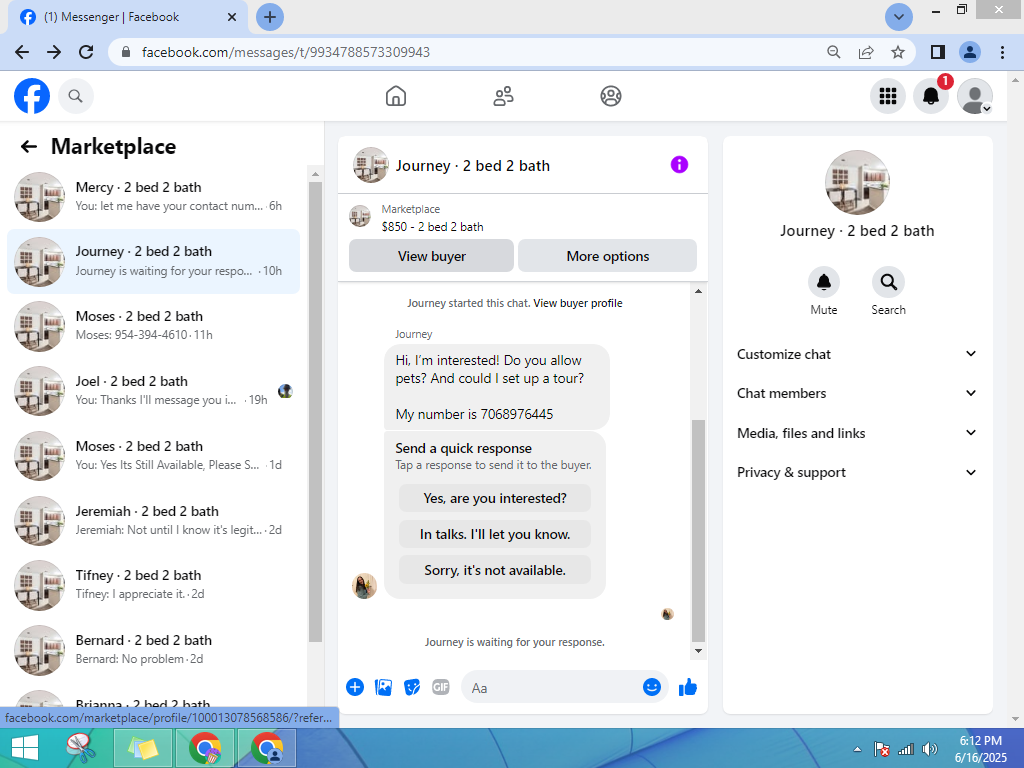Open the View buyer profile link
The width and height of the screenshot is (1024, 768).
tap(578, 303)
